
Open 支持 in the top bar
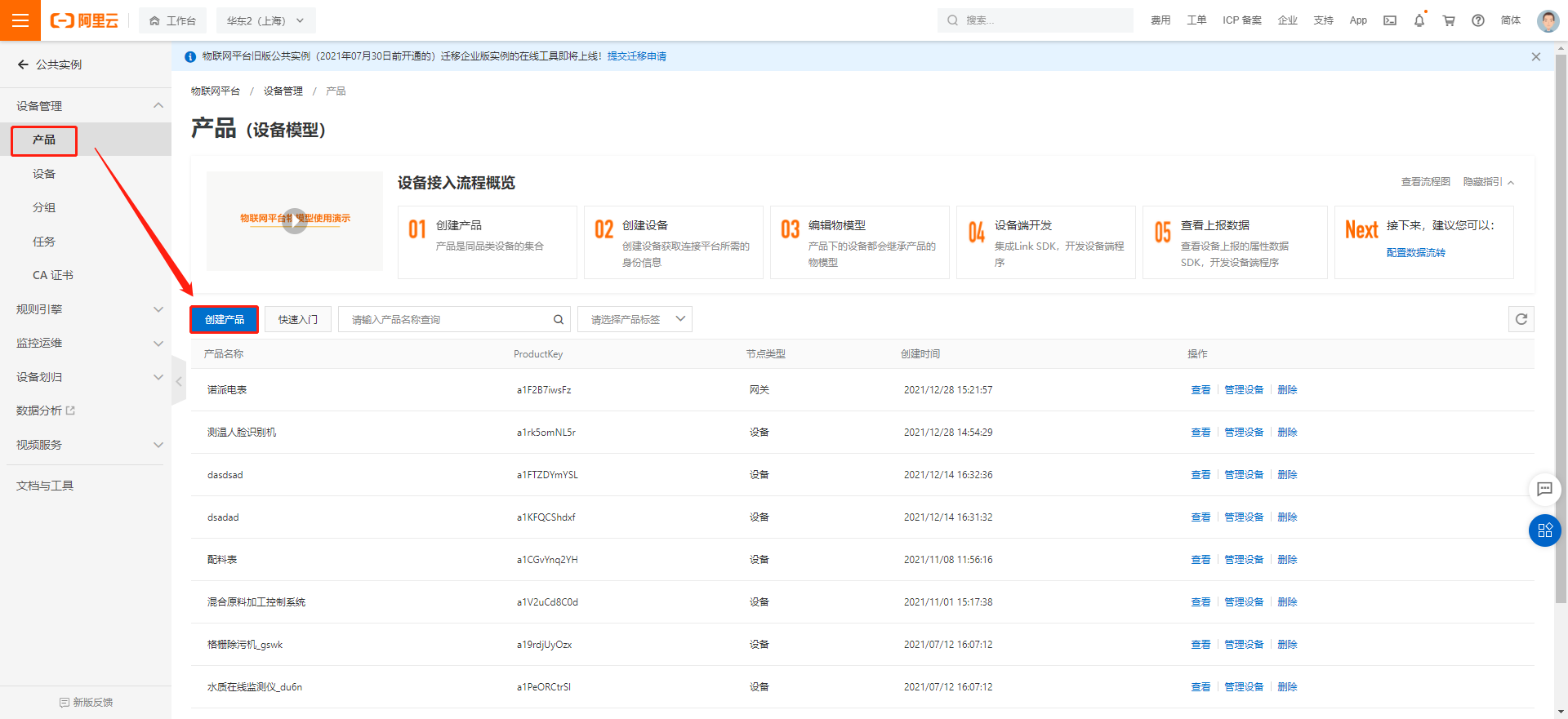(1324, 20)
